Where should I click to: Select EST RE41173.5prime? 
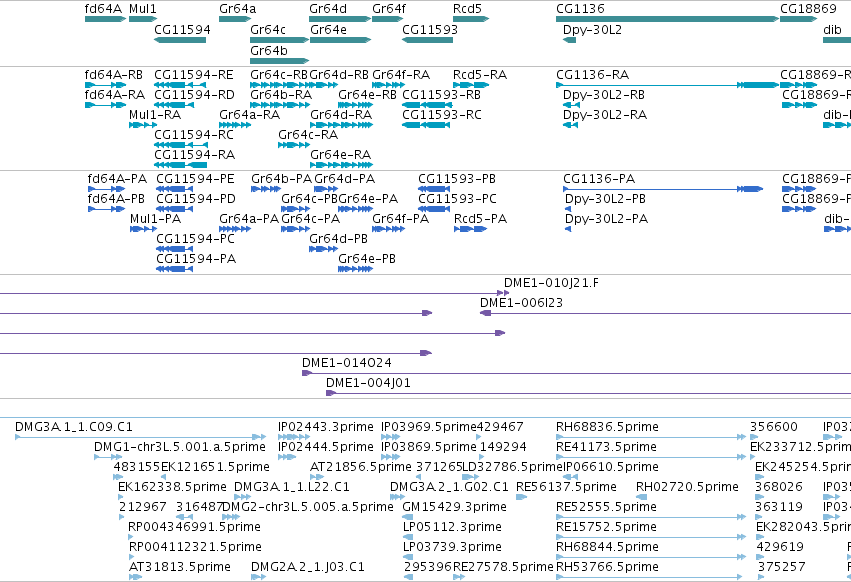651,457
